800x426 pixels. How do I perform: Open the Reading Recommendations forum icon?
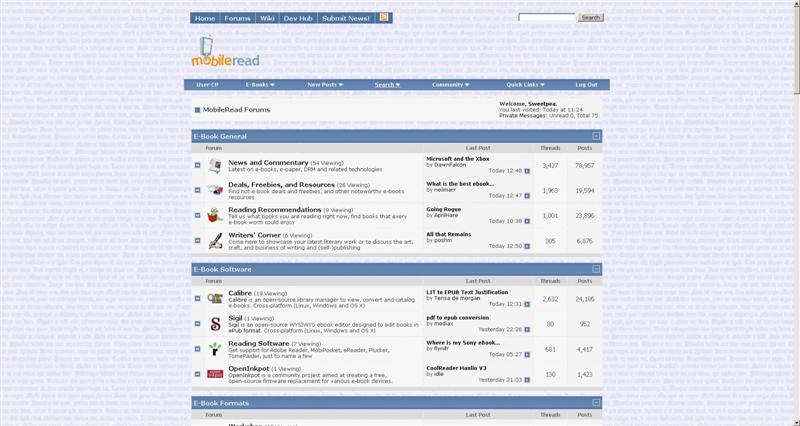point(215,215)
